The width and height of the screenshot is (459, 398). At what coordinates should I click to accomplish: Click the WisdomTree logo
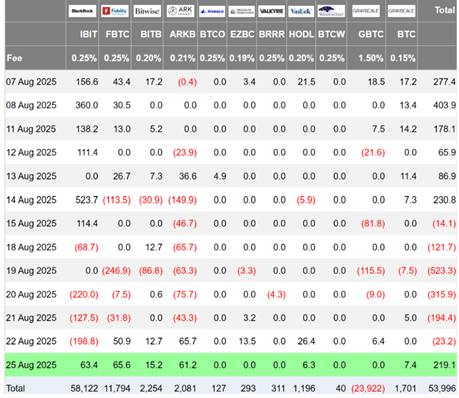point(331,11)
